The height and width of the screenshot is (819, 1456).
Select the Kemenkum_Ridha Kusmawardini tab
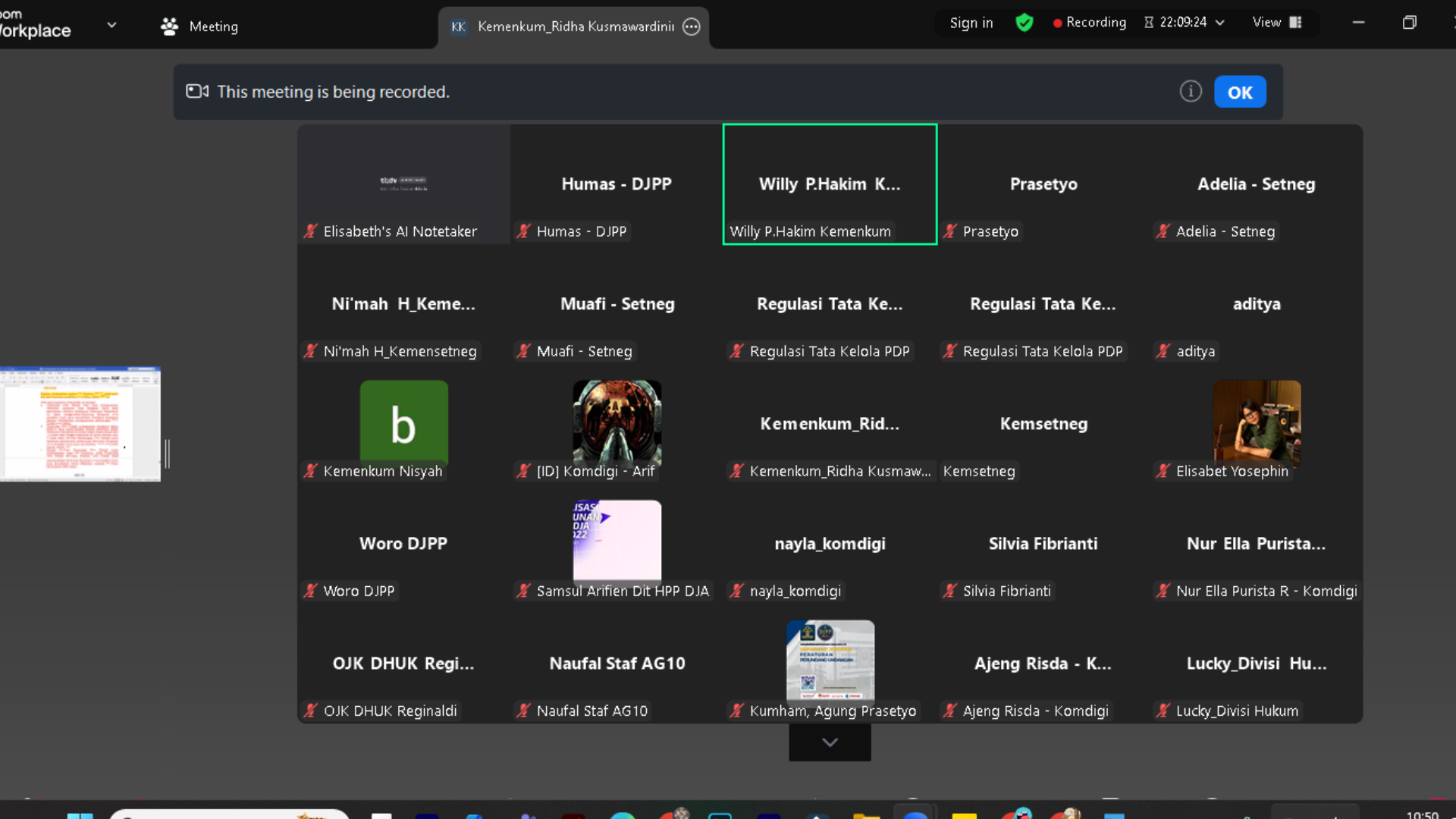(x=574, y=27)
